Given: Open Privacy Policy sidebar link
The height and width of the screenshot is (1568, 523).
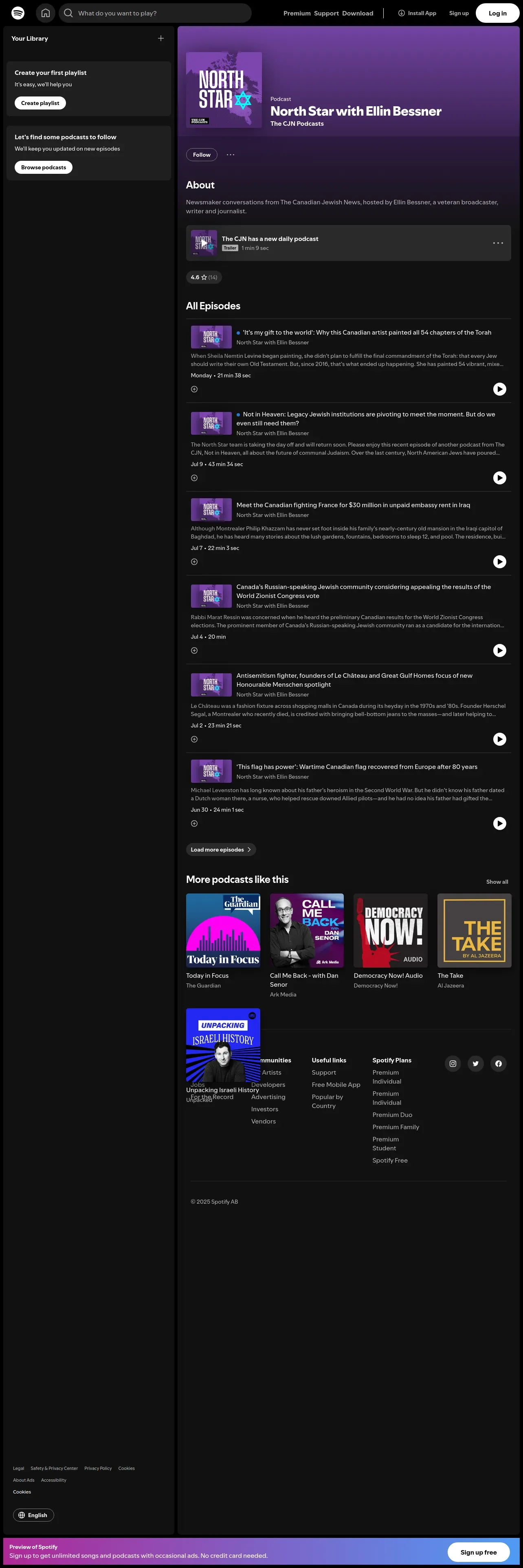Looking at the screenshot, I should 98,1468.
